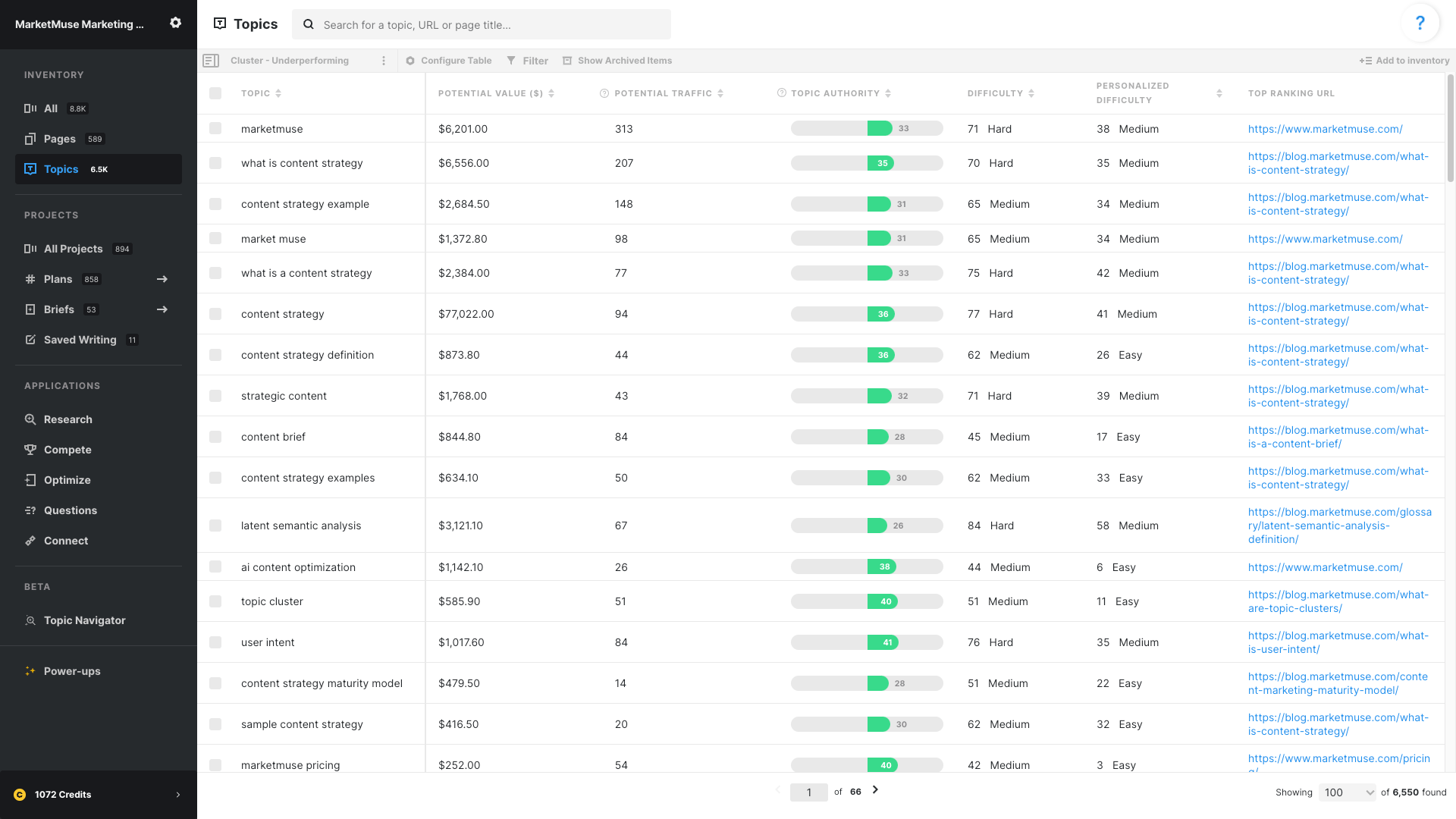Tick checkbox for latent semantic analysis
The height and width of the screenshot is (819, 1456).
pyautogui.click(x=215, y=526)
